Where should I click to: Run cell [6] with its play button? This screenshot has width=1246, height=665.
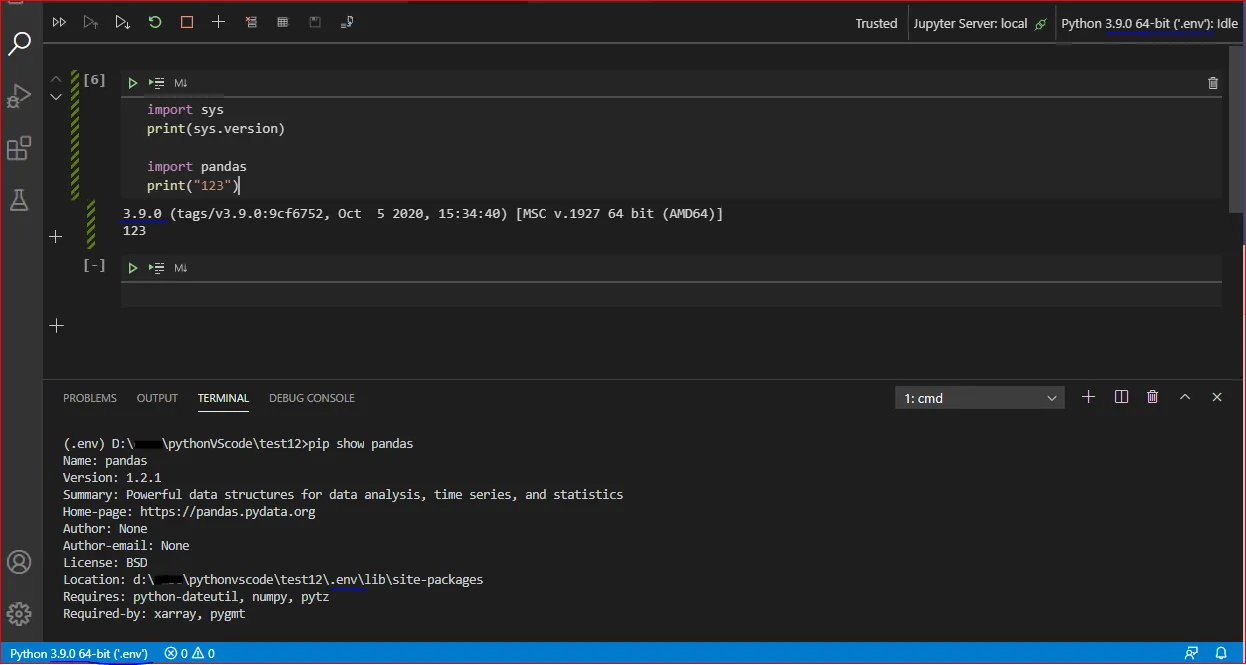coord(133,83)
